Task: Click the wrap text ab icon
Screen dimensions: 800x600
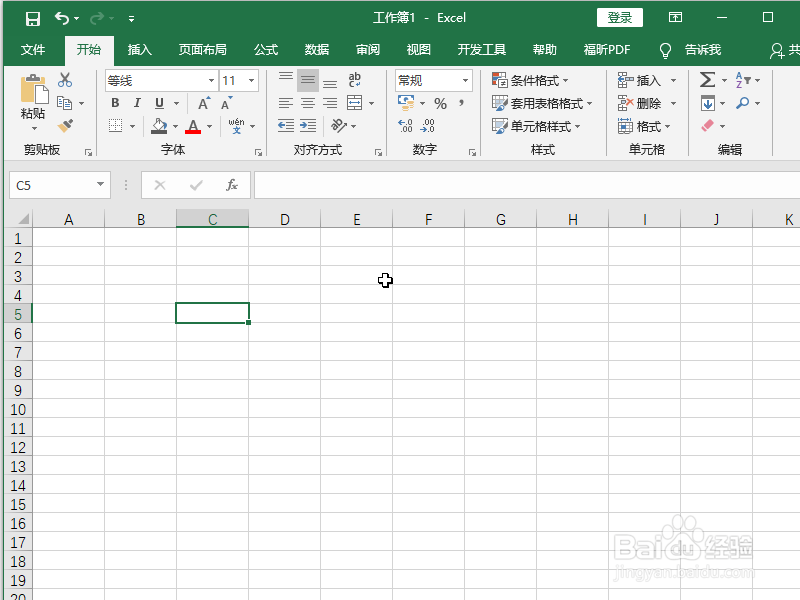Action: (355, 80)
